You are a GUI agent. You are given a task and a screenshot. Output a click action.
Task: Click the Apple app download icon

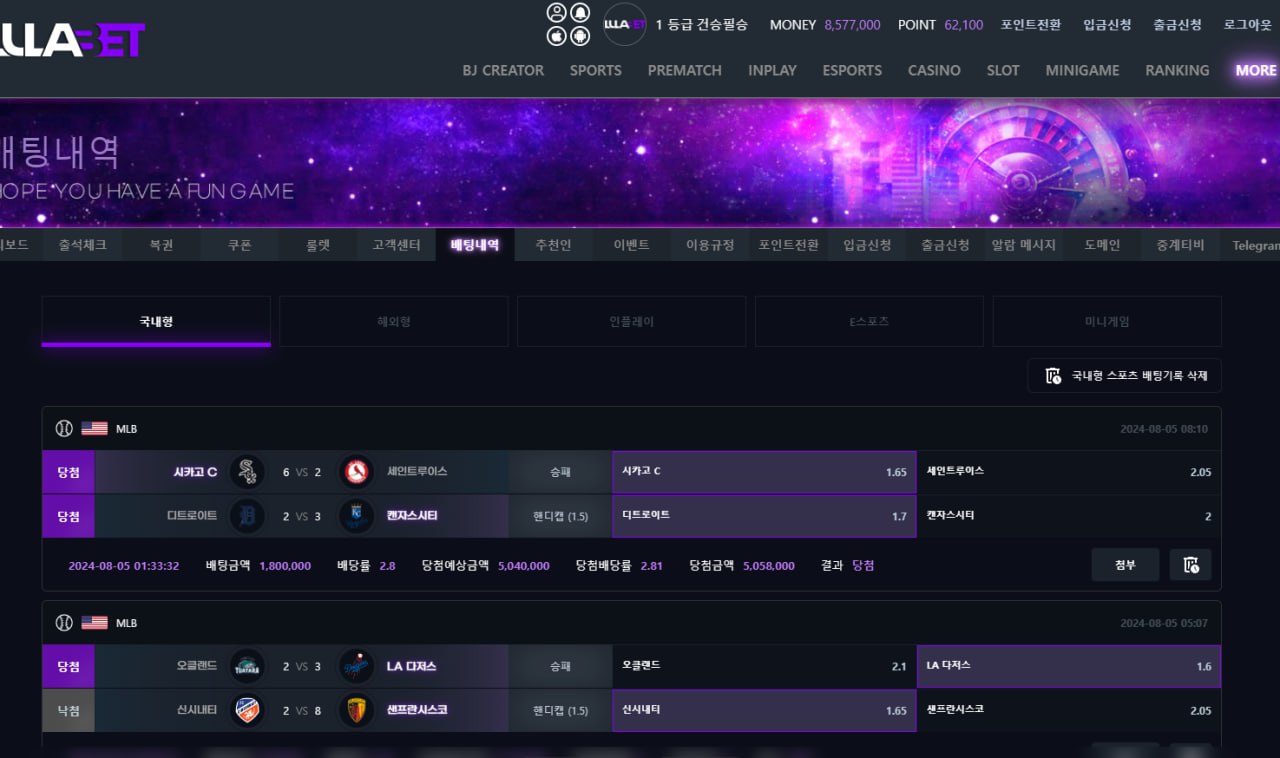(x=557, y=36)
